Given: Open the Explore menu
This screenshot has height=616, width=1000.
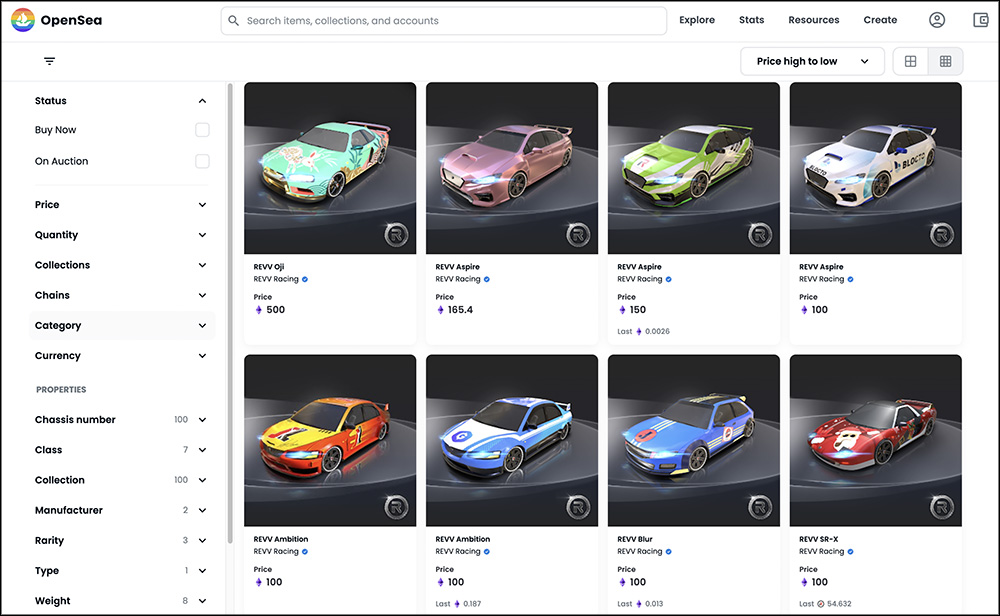Looking at the screenshot, I should (x=696, y=20).
